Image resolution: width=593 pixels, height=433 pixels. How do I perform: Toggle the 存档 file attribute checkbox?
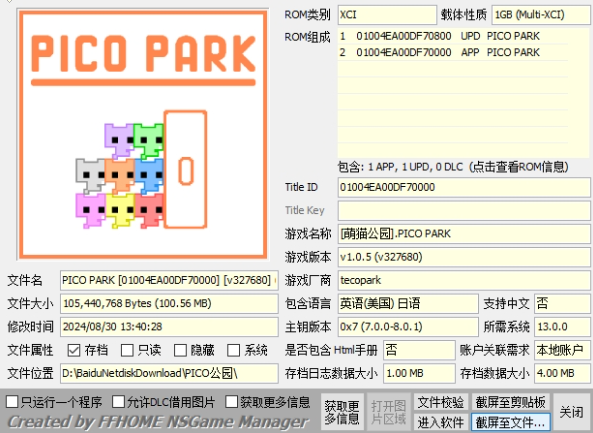(74, 350)
